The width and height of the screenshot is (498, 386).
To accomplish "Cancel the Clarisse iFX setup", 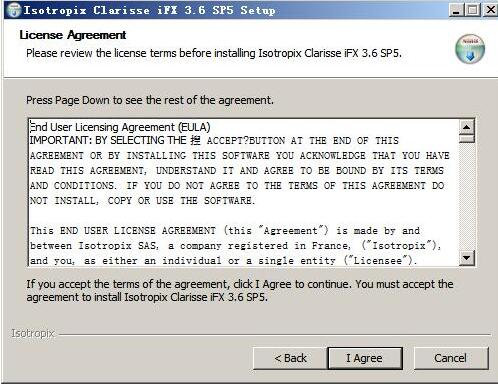I will [451, 358].
